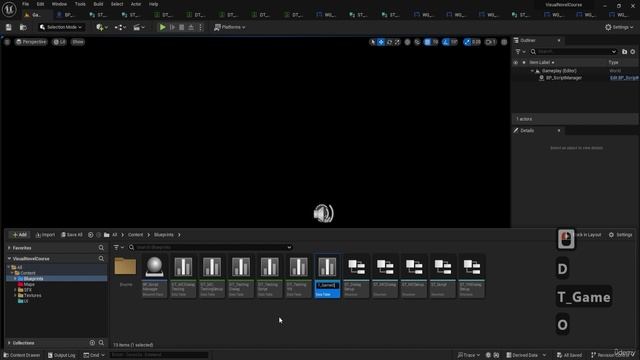Open the Blueprints toolbar dropdown
This screenshot has width=640, height=360.
tap(120, 27)
